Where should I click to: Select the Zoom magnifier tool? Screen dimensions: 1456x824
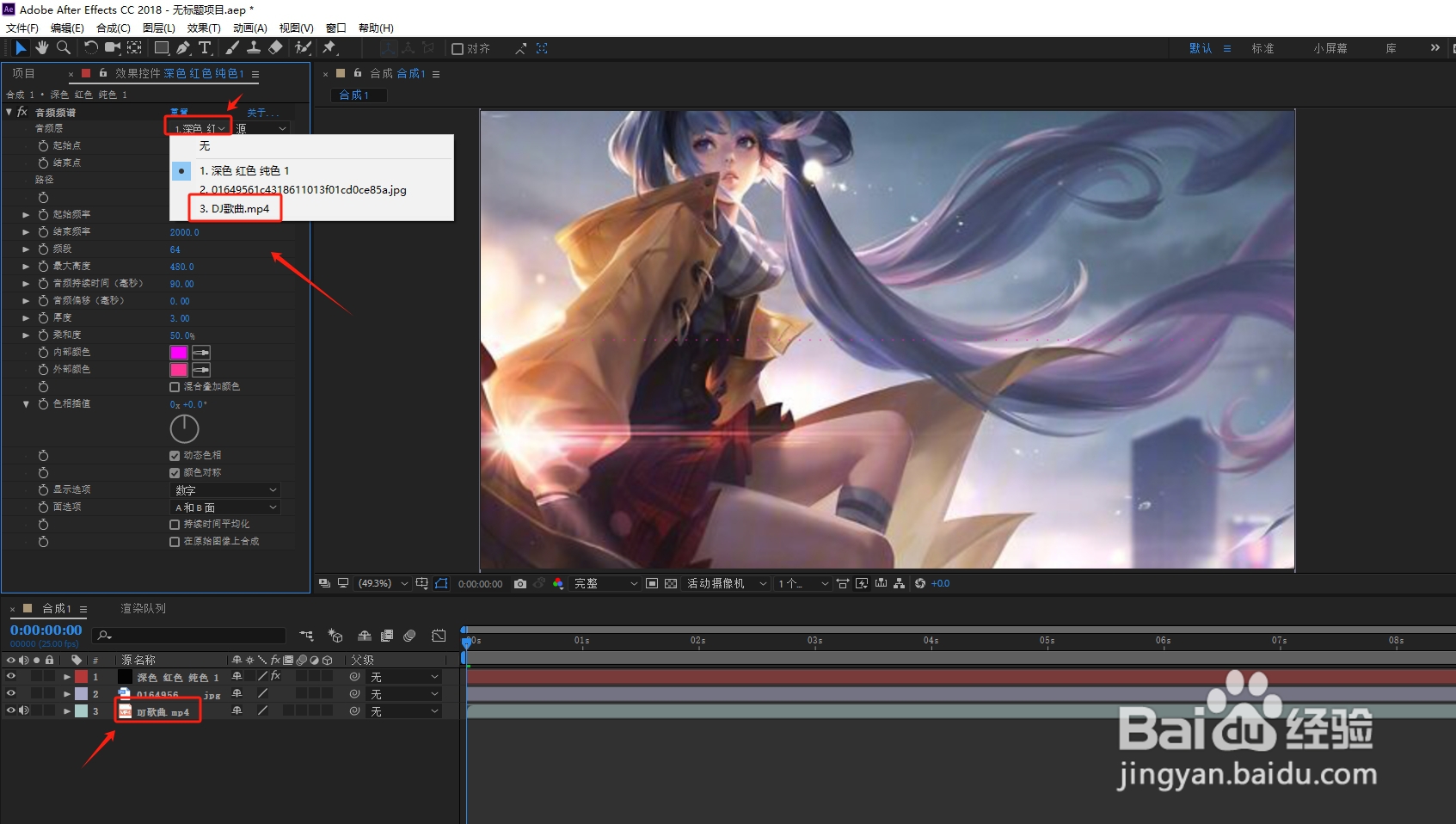coord(63,48)
